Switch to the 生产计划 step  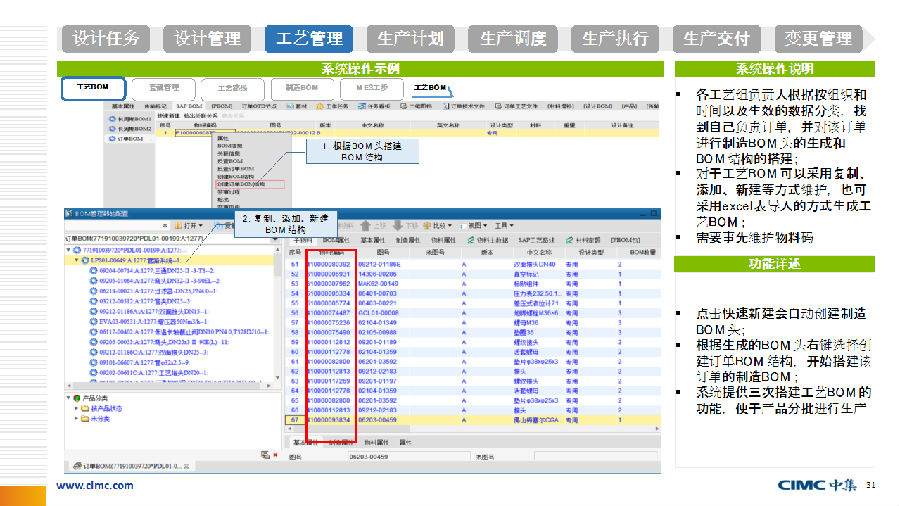[x=410, y=39]
